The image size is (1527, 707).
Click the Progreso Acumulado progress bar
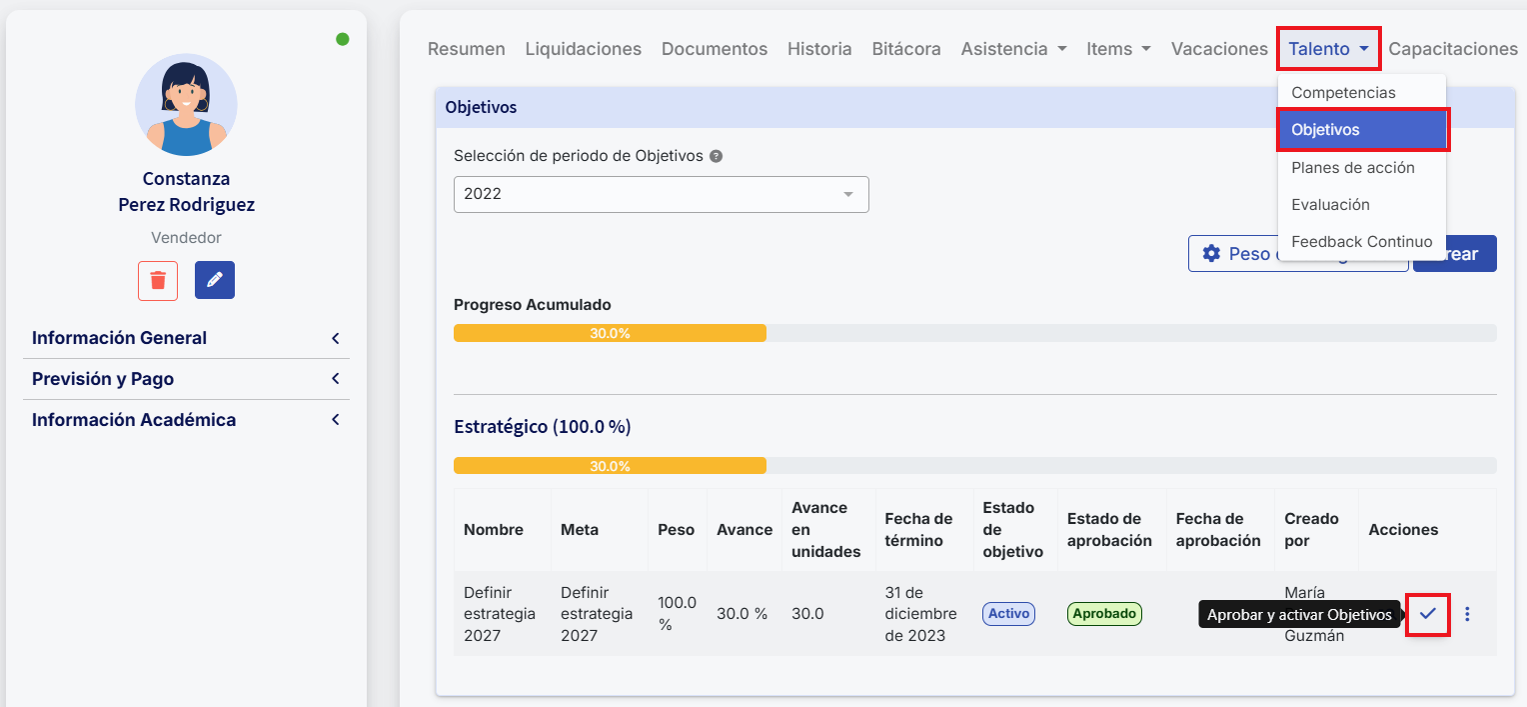(974, 333)
